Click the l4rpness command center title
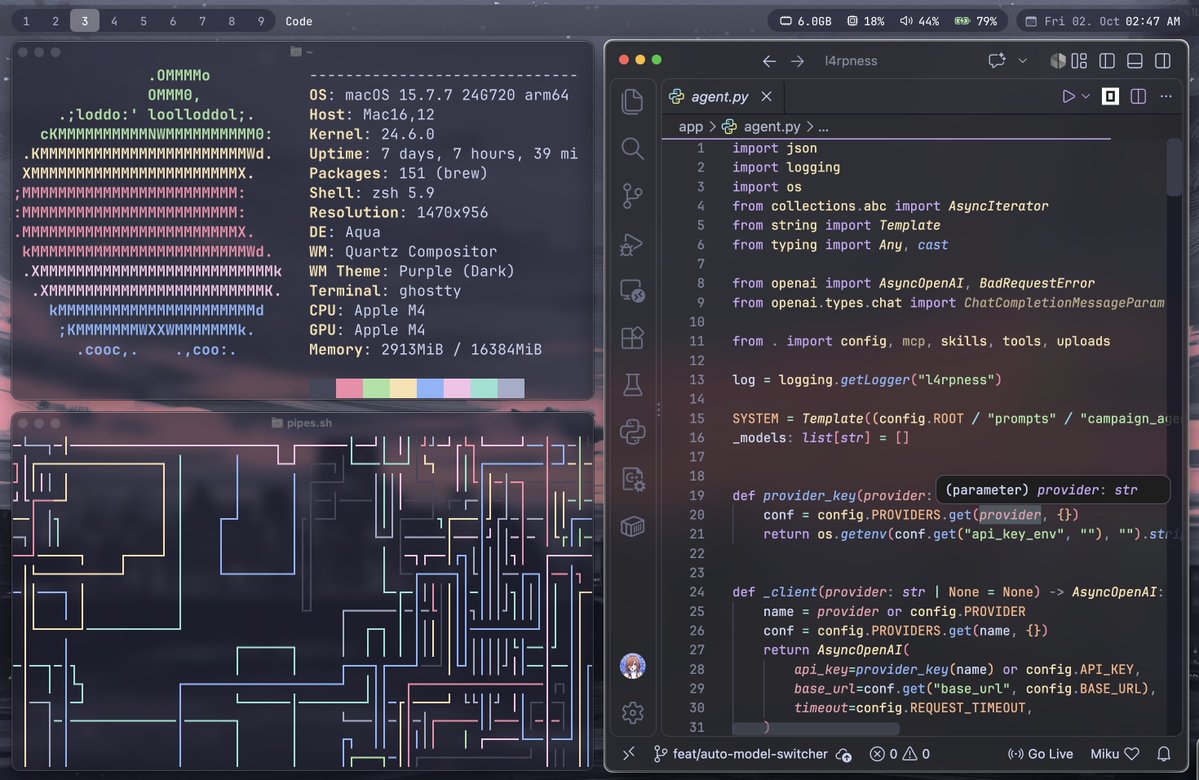Viewport: 1199px width, 780px height. coord(850,61)
